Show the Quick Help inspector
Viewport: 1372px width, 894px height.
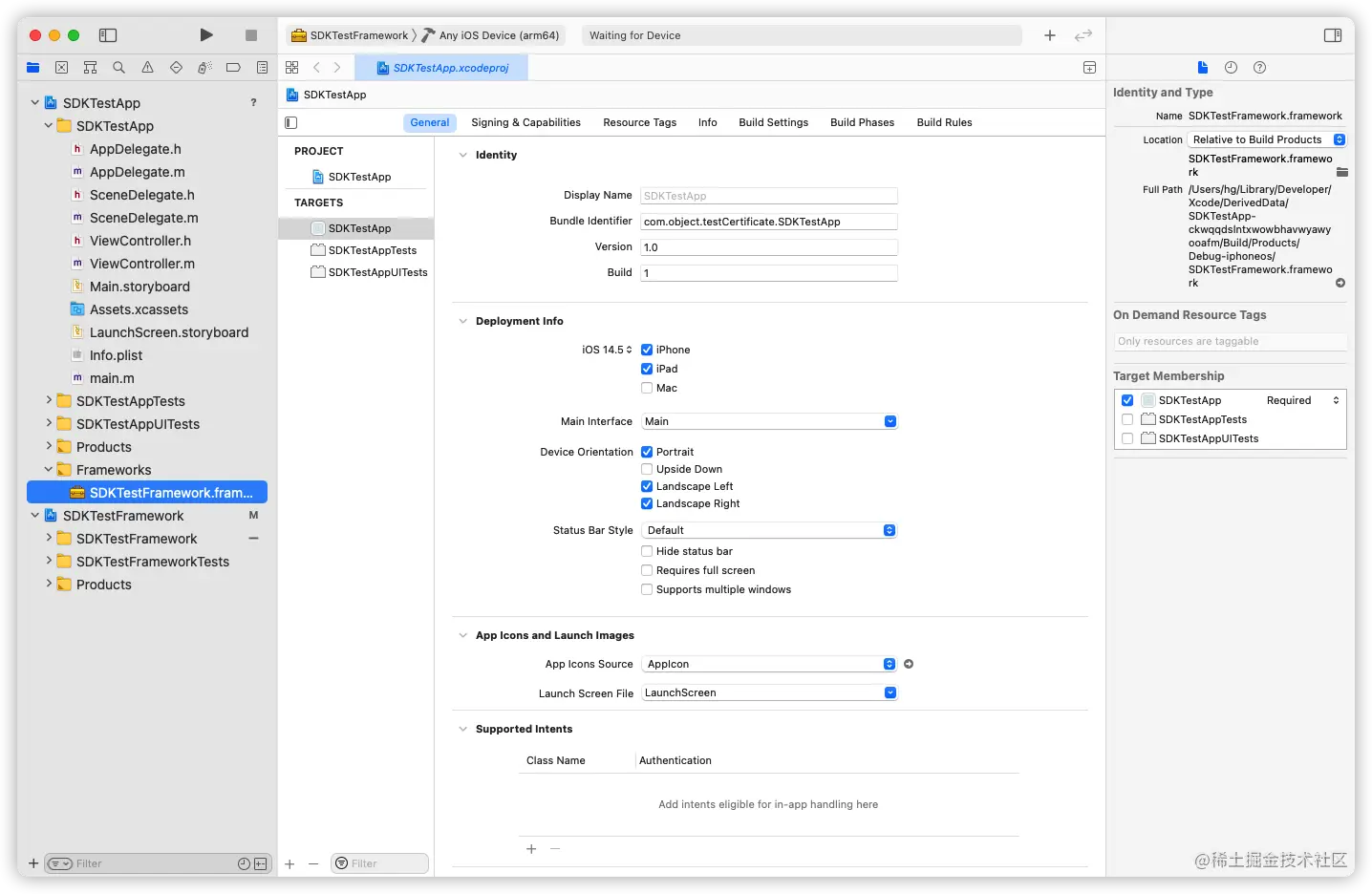click(x=1259, y=68)
